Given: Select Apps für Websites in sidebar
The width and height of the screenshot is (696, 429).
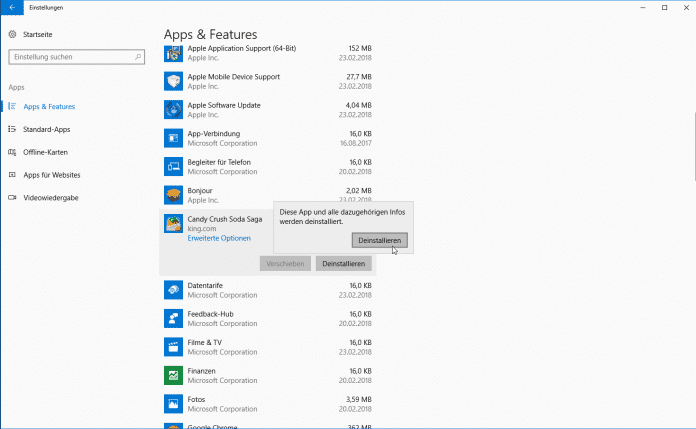Looking at the screenshot, I should click(52, 175).
